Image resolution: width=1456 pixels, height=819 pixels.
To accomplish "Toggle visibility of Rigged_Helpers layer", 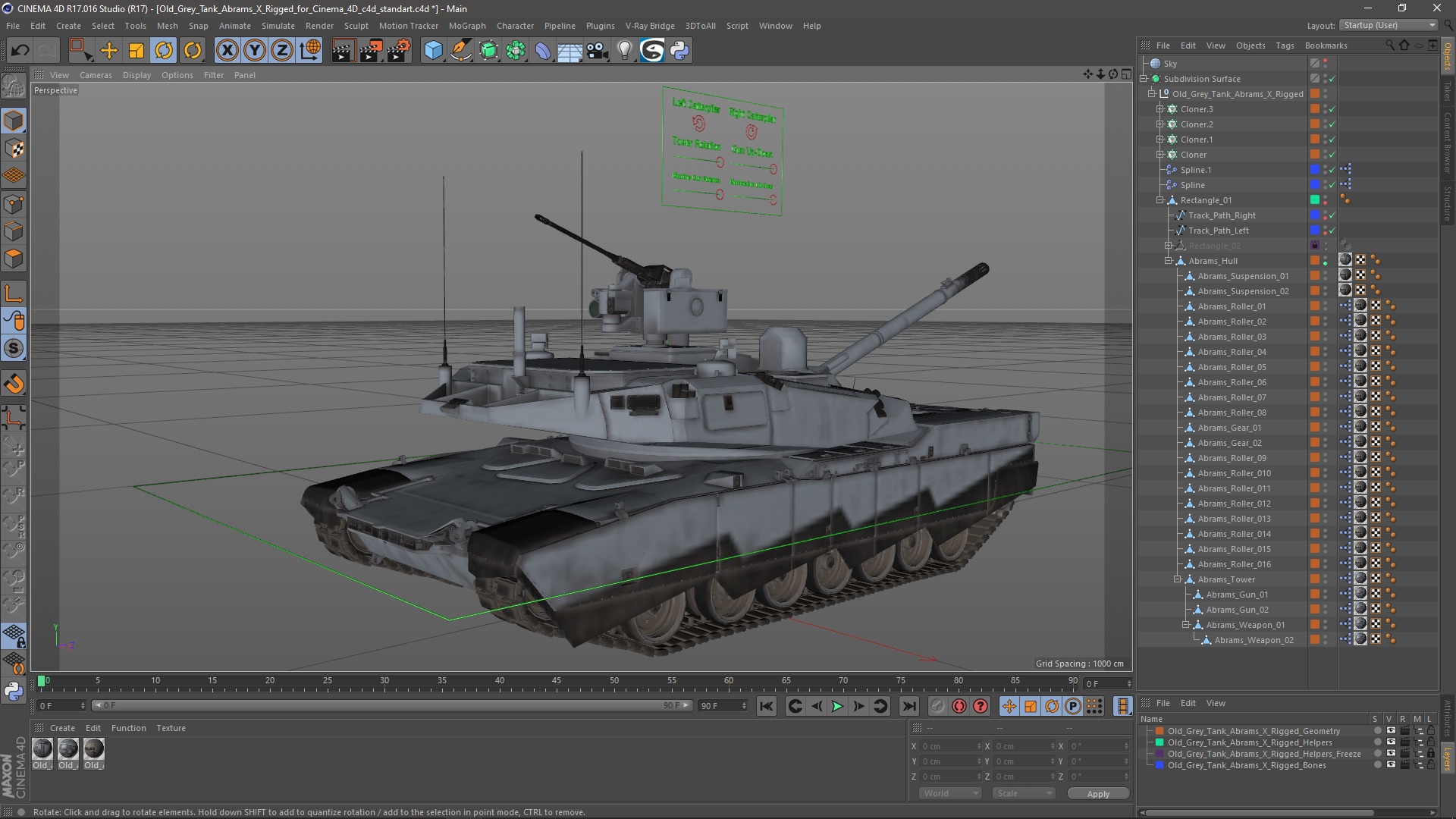I will pyautogui.click(x=1390, y=742).
